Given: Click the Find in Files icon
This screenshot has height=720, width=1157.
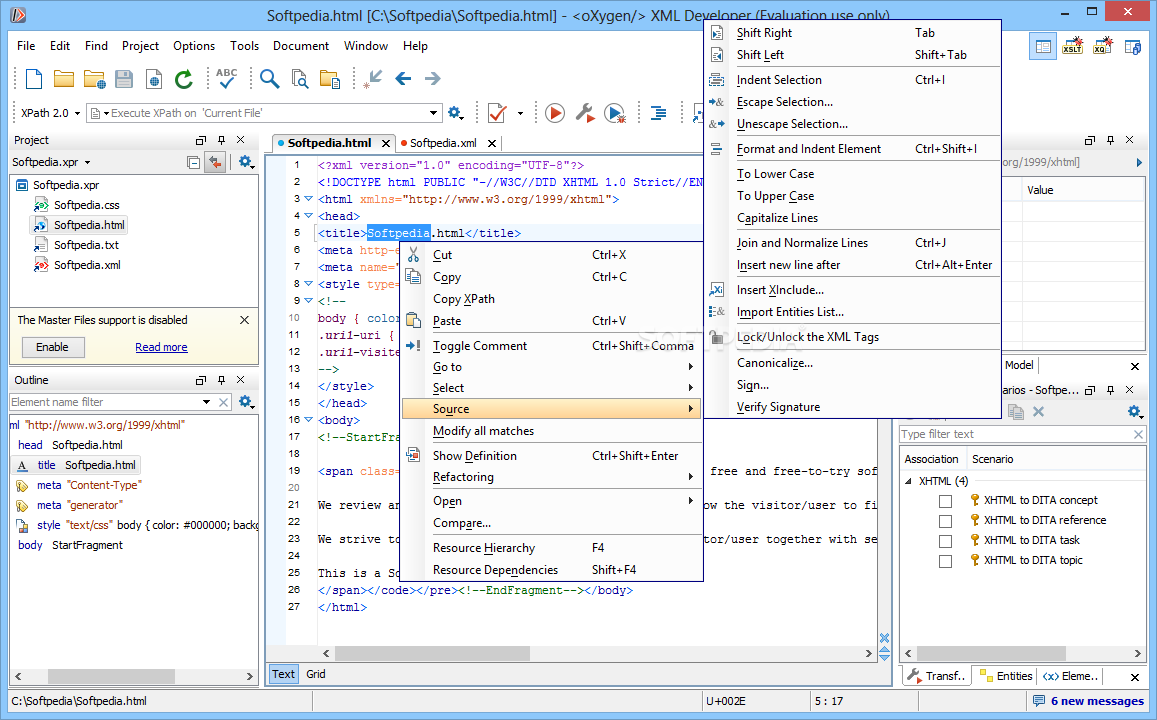Looking at the screenshot, I should 300,79.
